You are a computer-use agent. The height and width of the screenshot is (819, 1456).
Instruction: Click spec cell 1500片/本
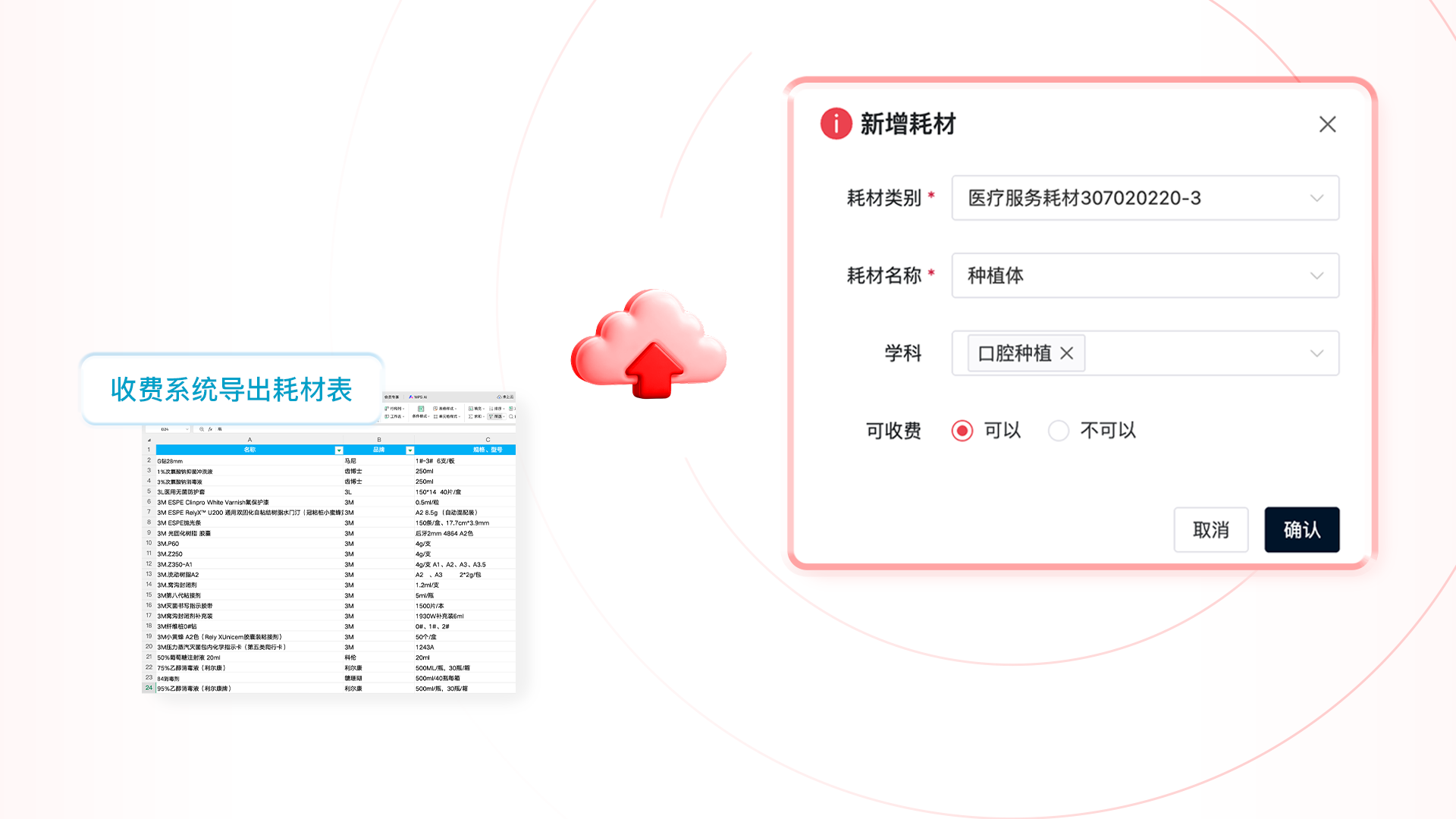pos(465,606)
